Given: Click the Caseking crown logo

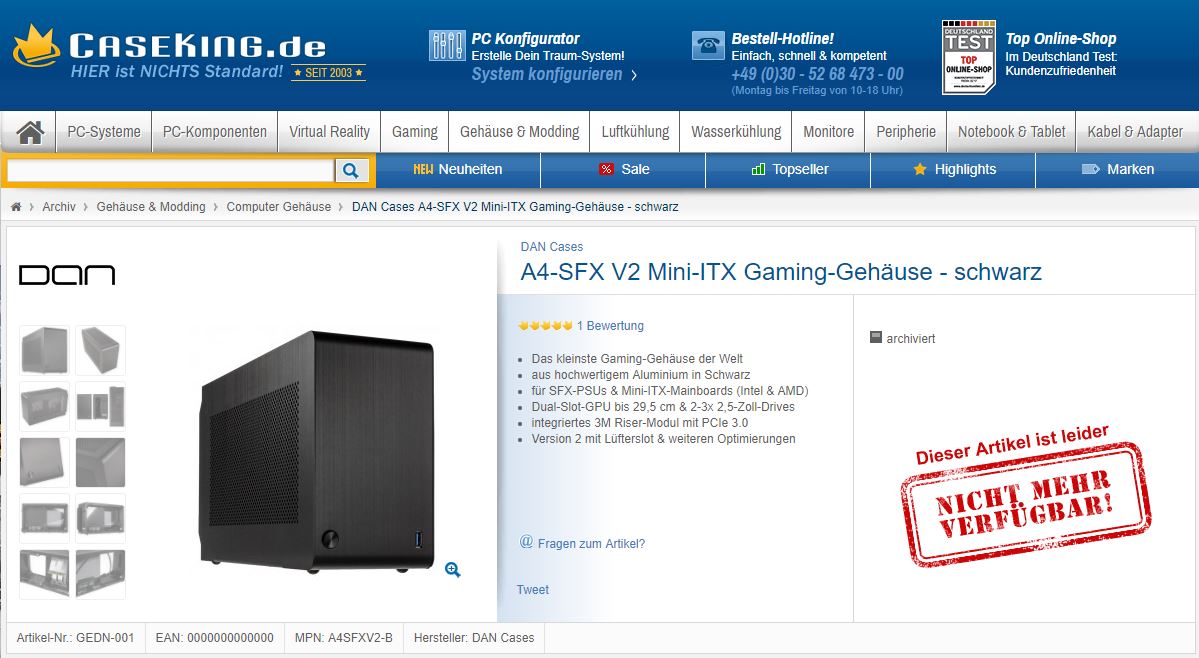Looking at the screenshot, I should click(35, 47).
